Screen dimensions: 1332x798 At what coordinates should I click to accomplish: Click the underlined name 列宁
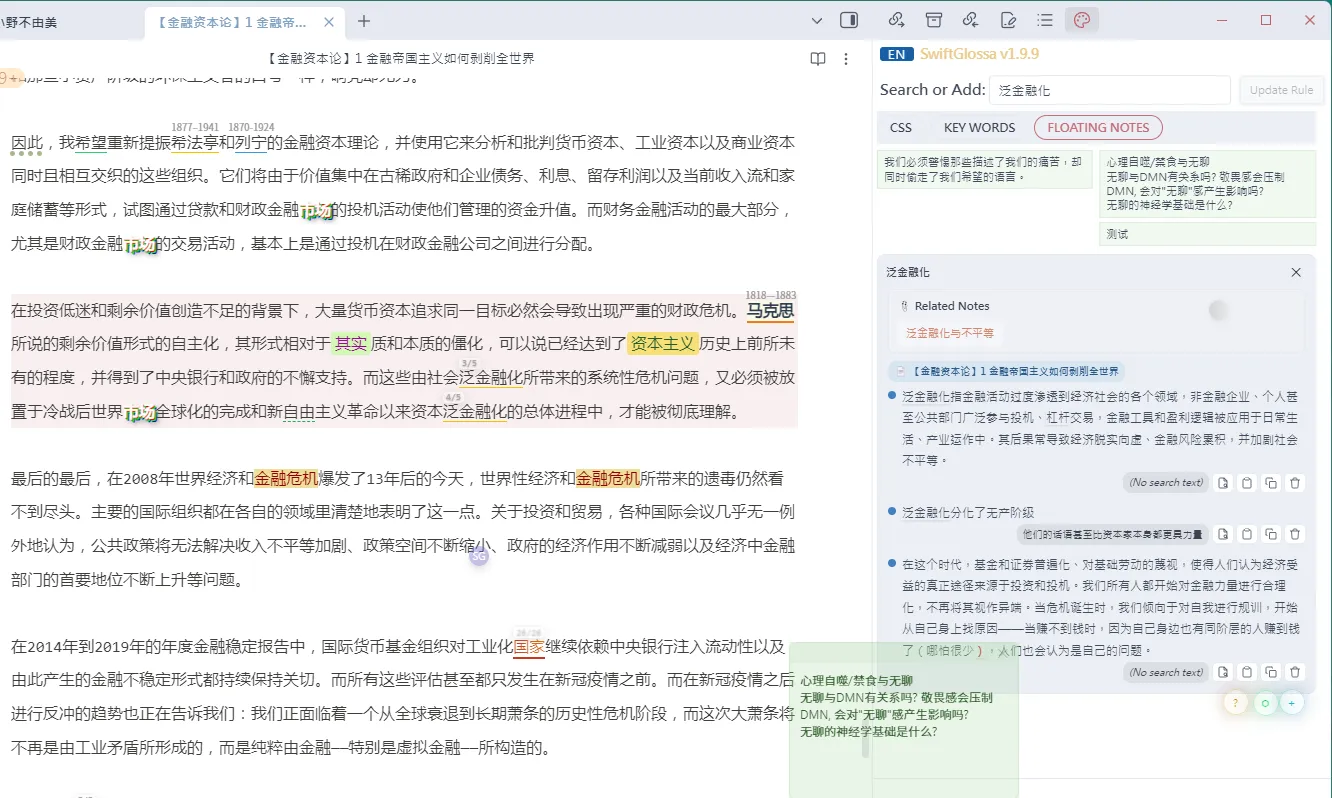click(251, 143)
